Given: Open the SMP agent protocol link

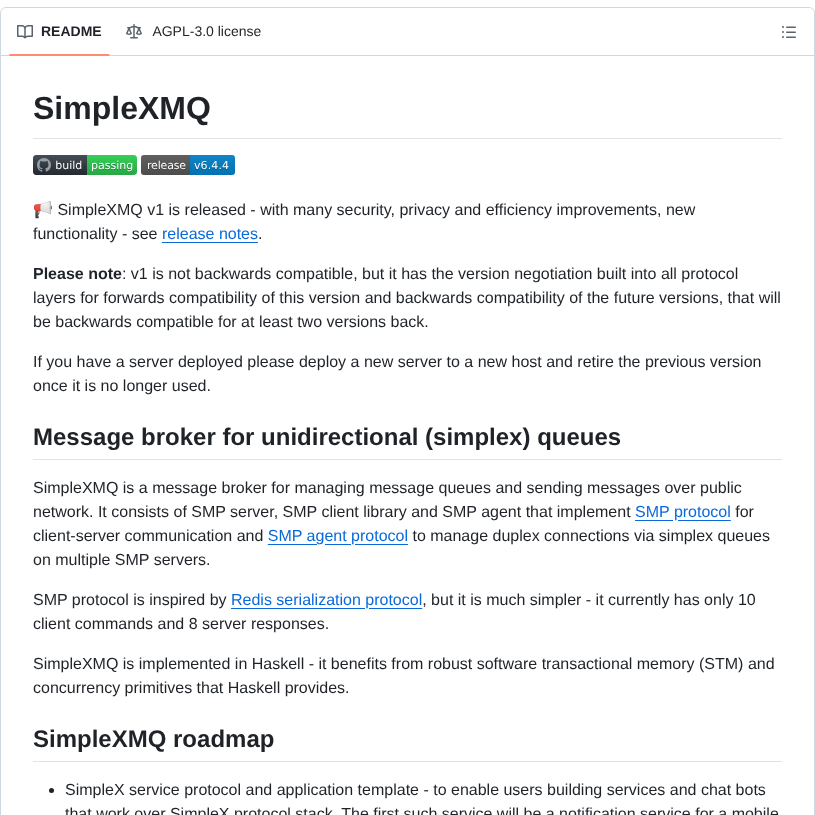Looking at the screenshot, I should (337, 535).
